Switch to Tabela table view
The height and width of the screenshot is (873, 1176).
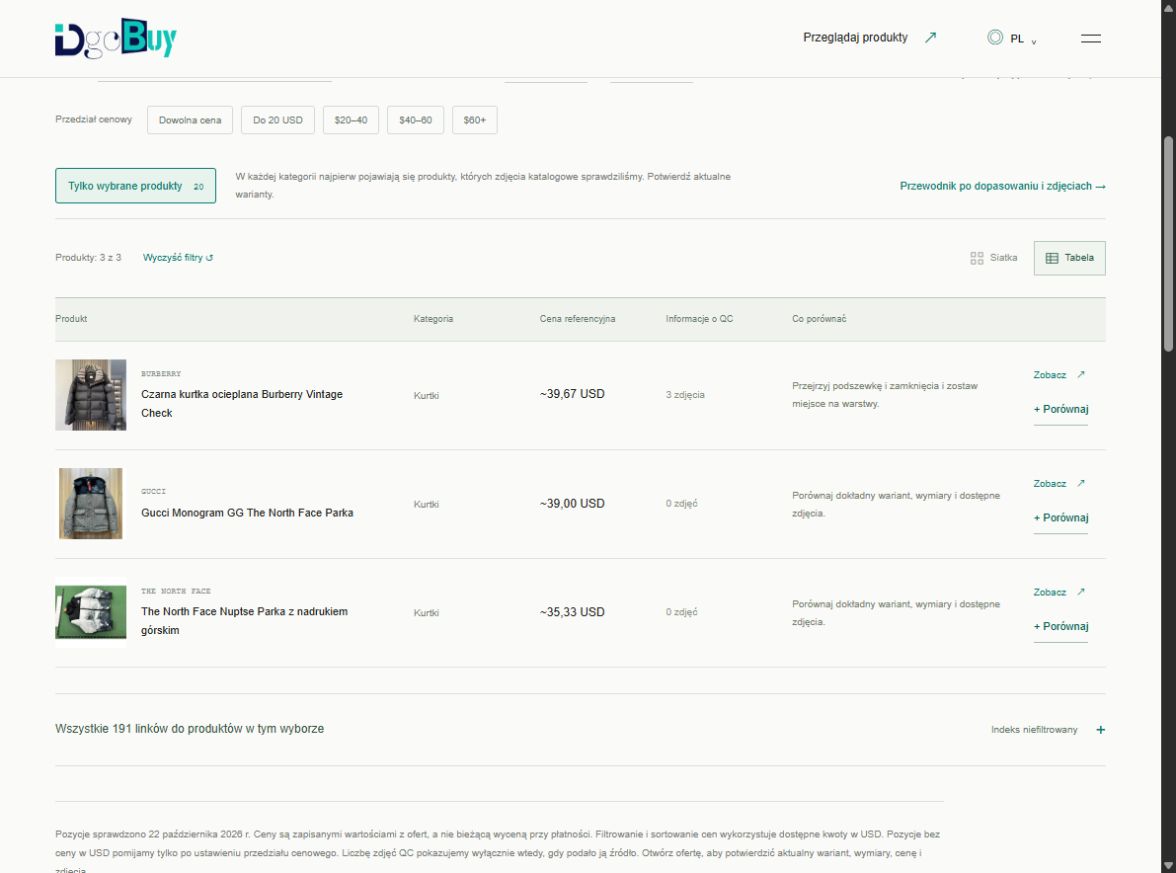pos(1070,258)
